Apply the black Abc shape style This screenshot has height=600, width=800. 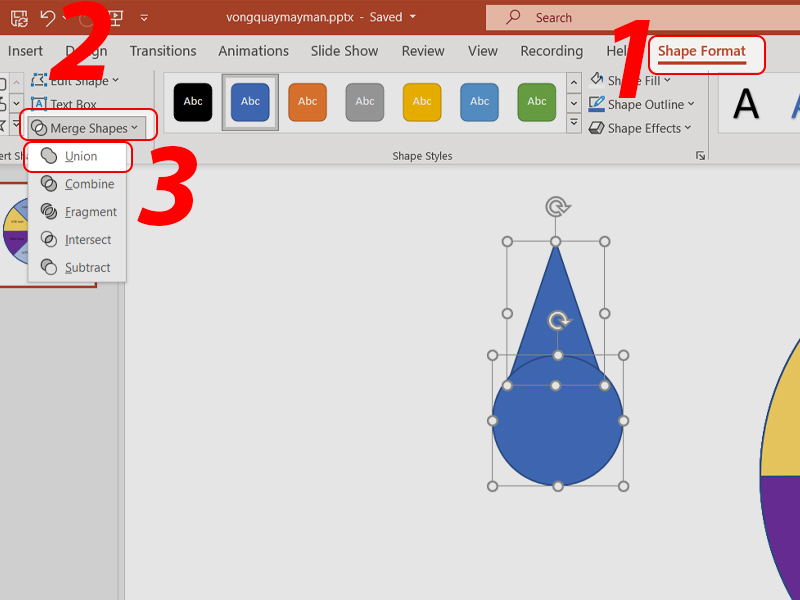tap(193, 101)
